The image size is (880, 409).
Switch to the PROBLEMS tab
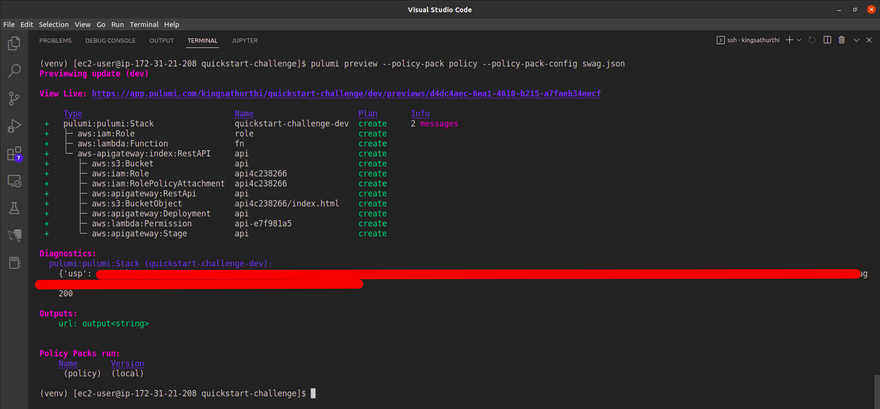pos(55,40)
